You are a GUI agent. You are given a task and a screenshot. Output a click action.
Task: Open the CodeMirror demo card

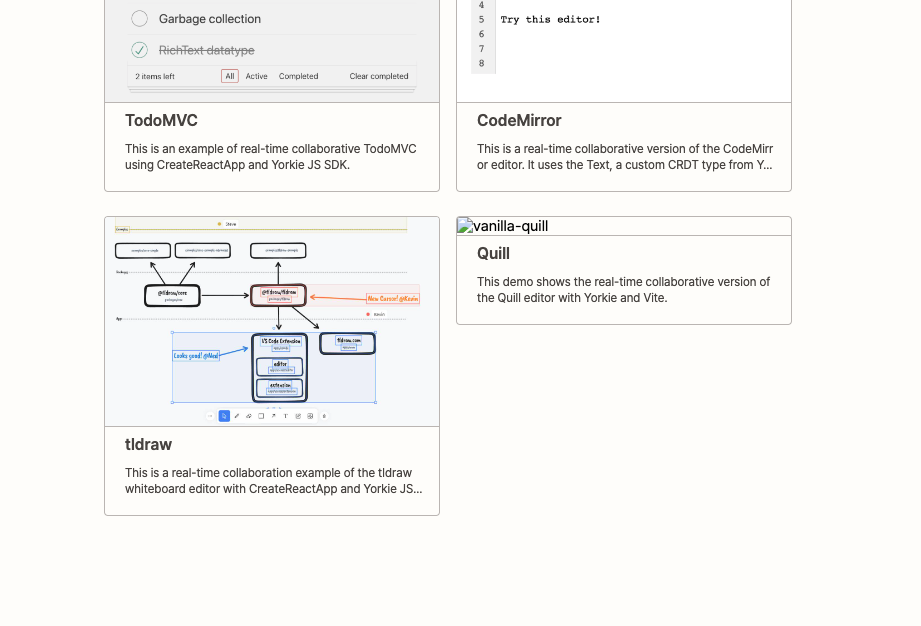[x=519, y=120]
